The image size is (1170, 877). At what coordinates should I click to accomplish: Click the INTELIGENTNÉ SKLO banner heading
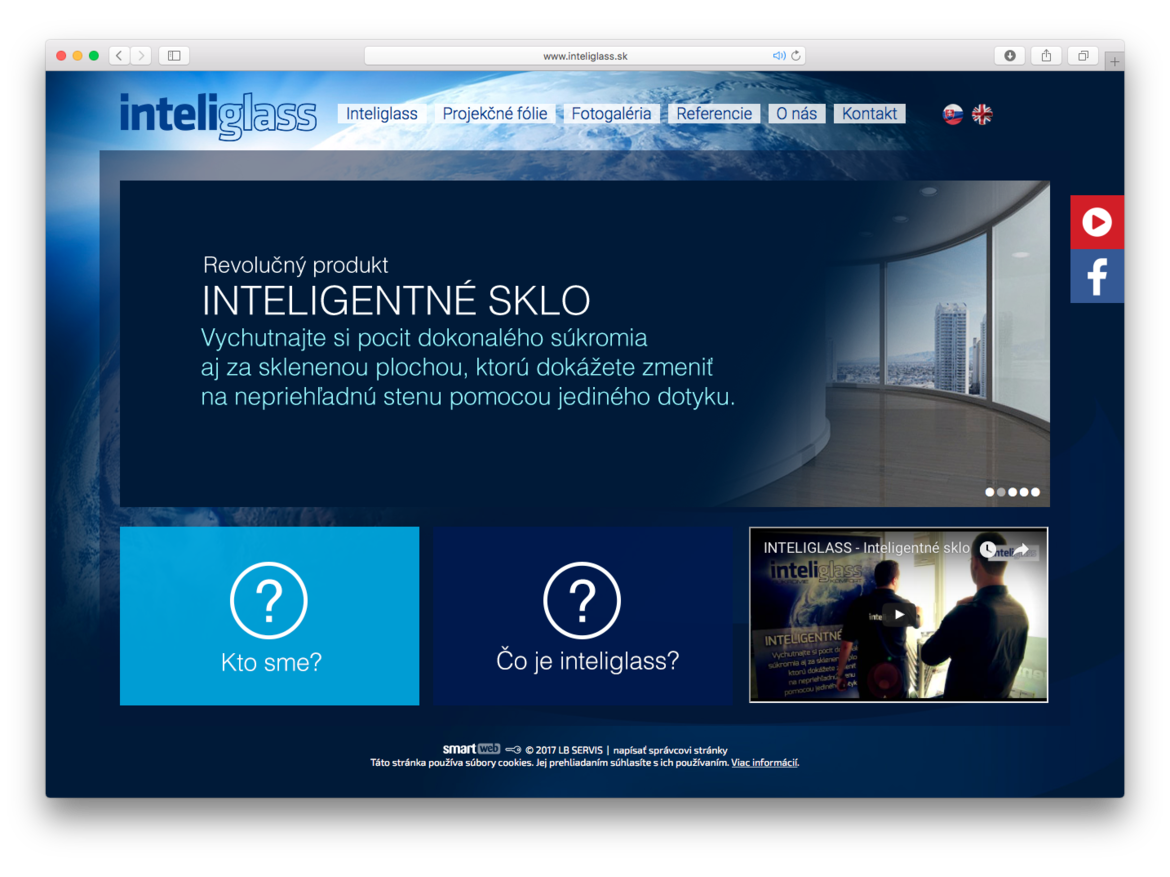[395, 300]
